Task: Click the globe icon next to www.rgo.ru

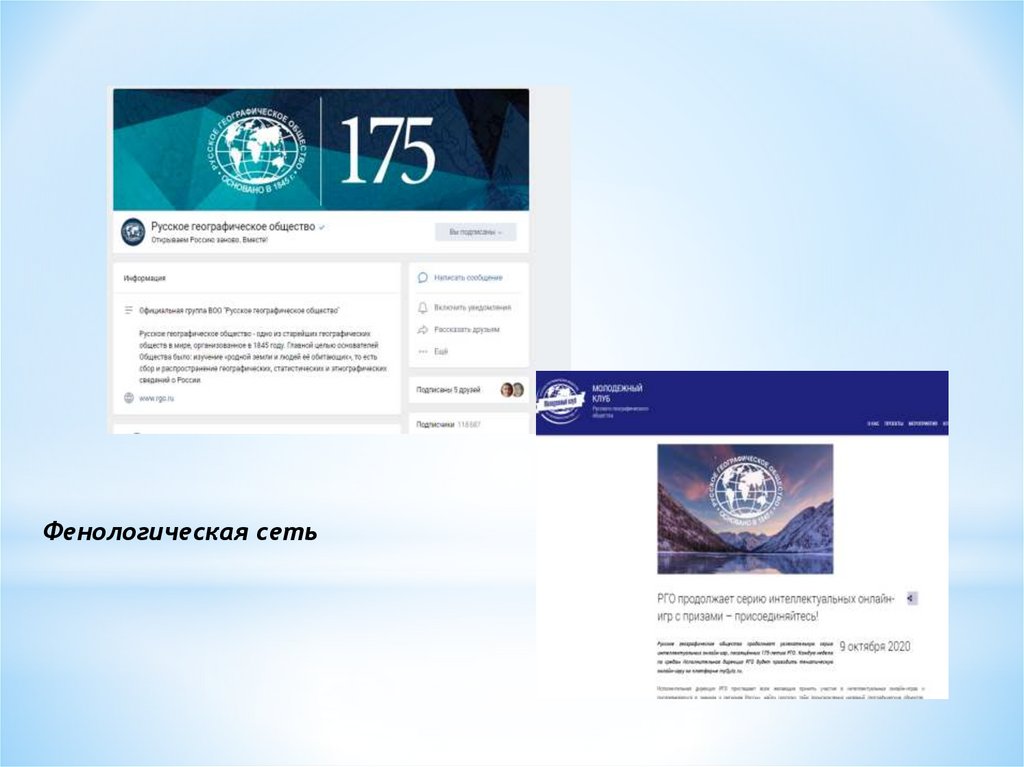Action: [x=129, y=398]
